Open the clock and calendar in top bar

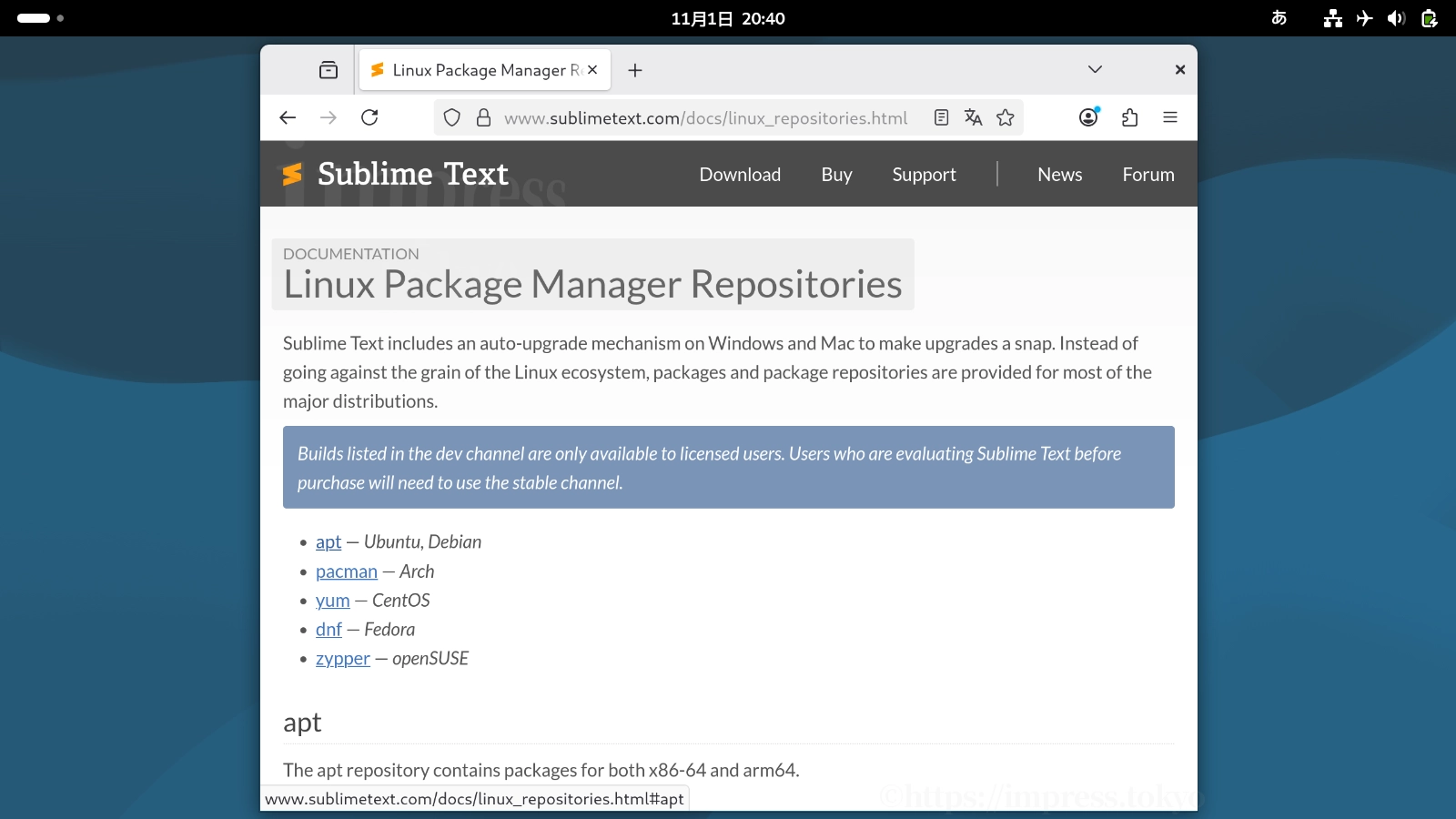coord(728,18)
